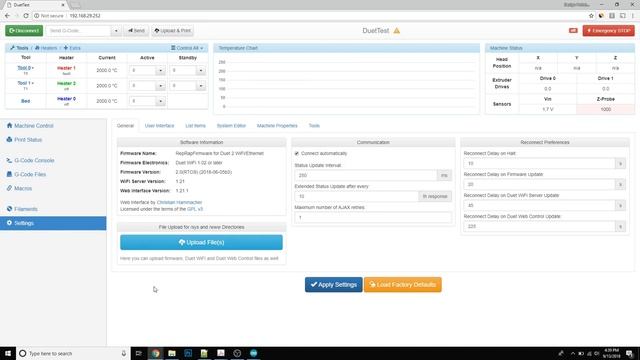The height and width of the screenshot is (360, 640).
Task: Click Tool 0 active temperature input
Action: 142,70
